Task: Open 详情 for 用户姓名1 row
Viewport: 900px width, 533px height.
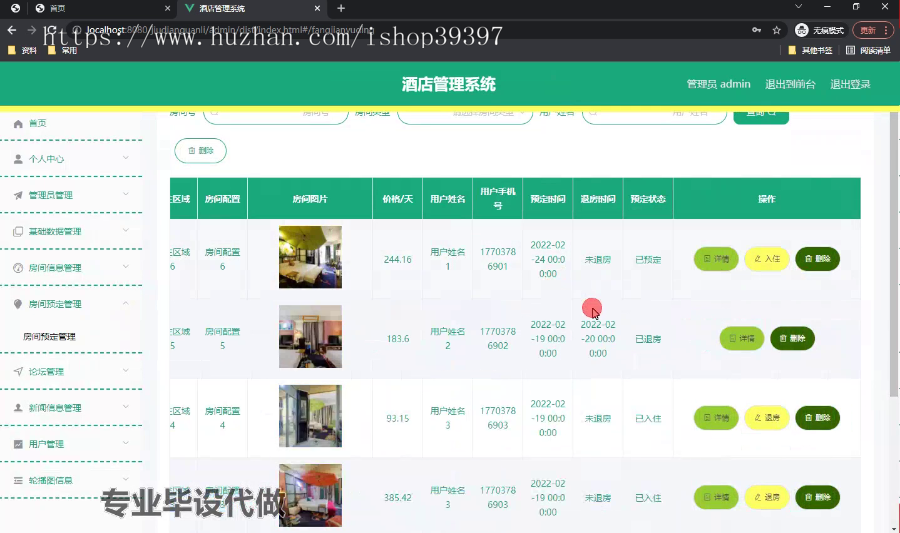Action: coord(716,259)
